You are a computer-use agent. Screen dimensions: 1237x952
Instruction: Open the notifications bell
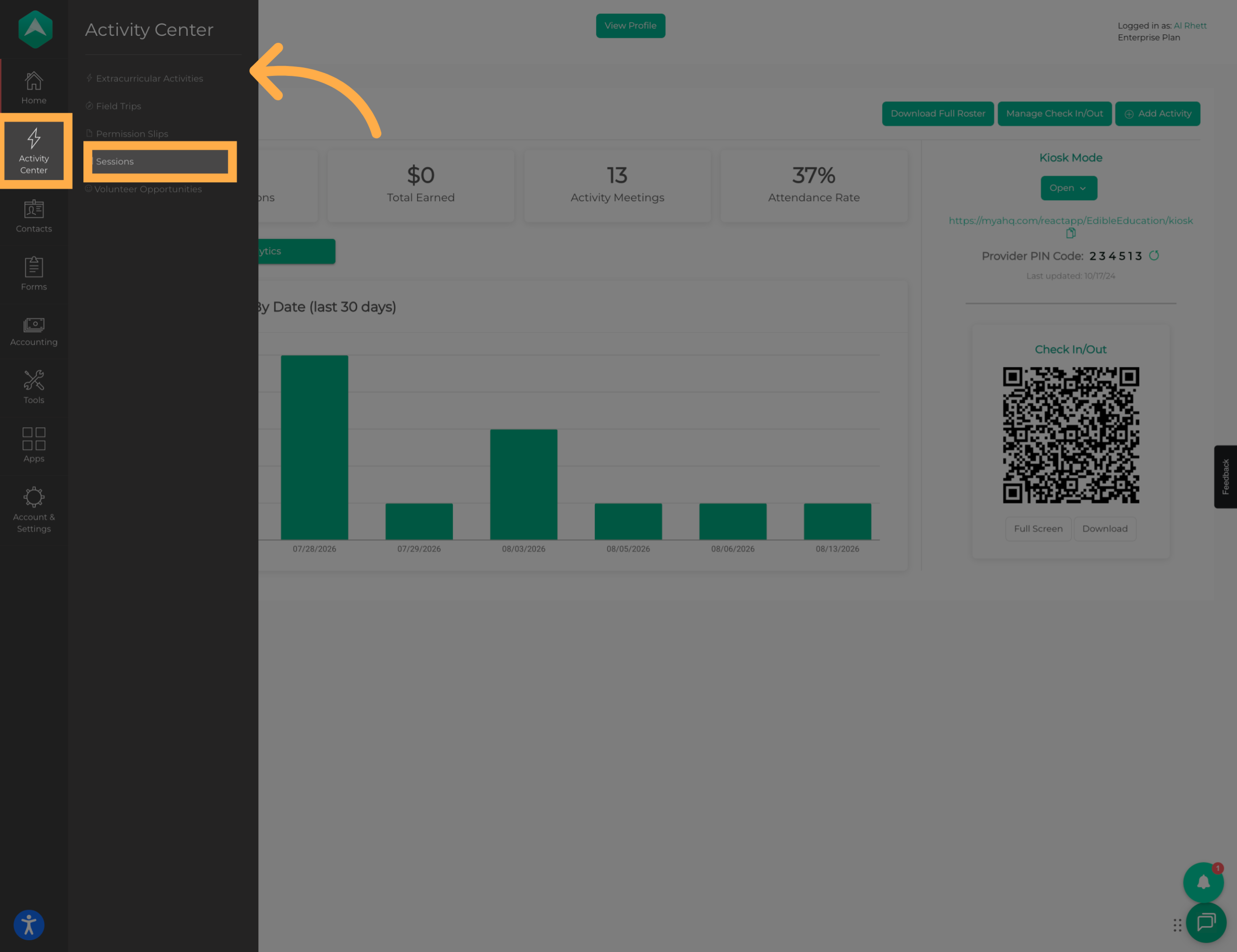pyautogui.click(x=1204, y=882)
